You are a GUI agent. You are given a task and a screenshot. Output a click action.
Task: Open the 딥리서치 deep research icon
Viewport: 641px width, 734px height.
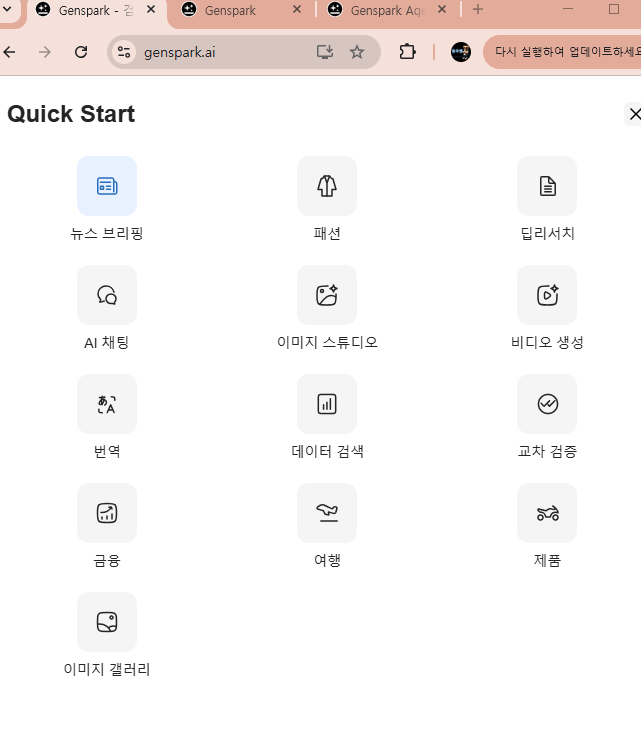click(547, 186)
